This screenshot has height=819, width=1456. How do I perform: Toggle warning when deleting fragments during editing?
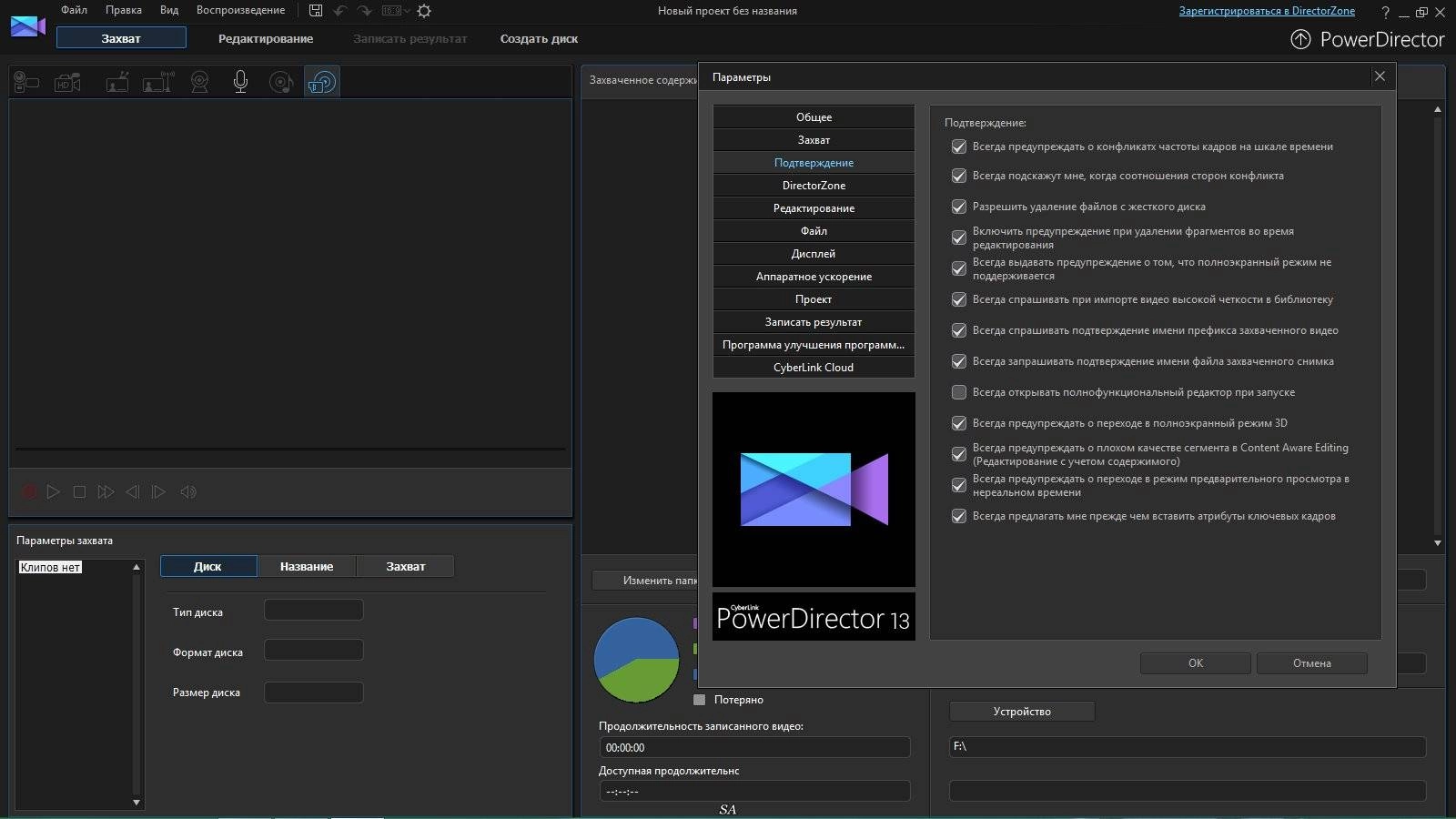[x=958, y=238]
